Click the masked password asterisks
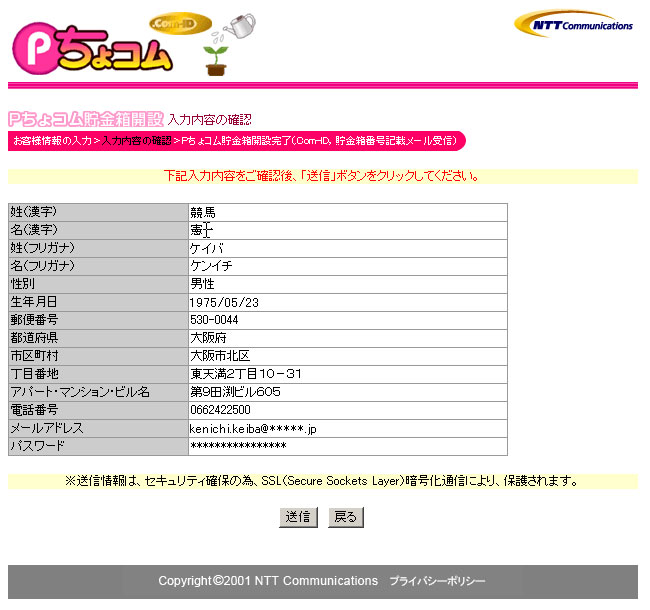This screenshot has width=650, height=610. pos(238,446)
